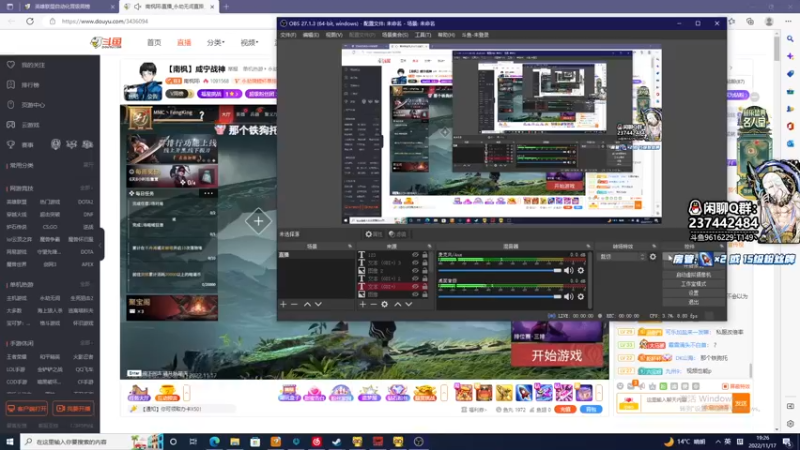Adjust first mixer track volume slider
The width and height of the screenshot is (800, 450).
(499, 270)
